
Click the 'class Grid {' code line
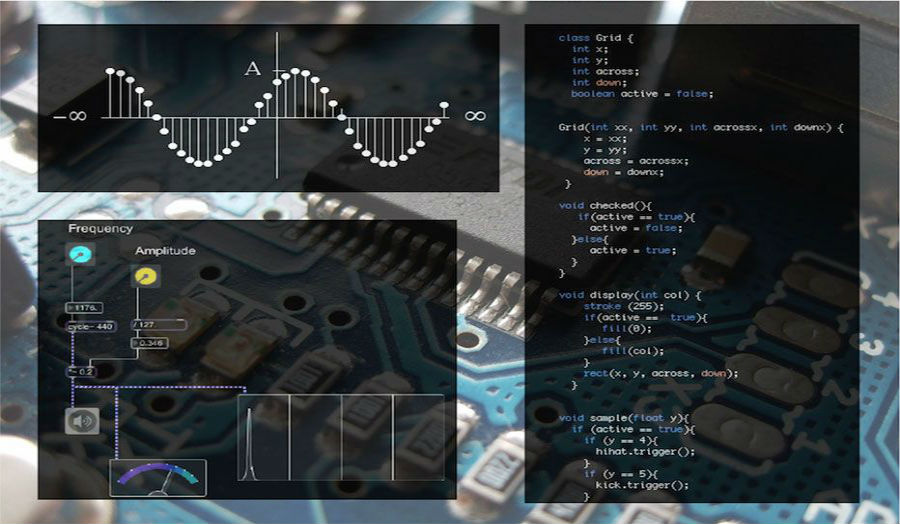pos(596,38)
